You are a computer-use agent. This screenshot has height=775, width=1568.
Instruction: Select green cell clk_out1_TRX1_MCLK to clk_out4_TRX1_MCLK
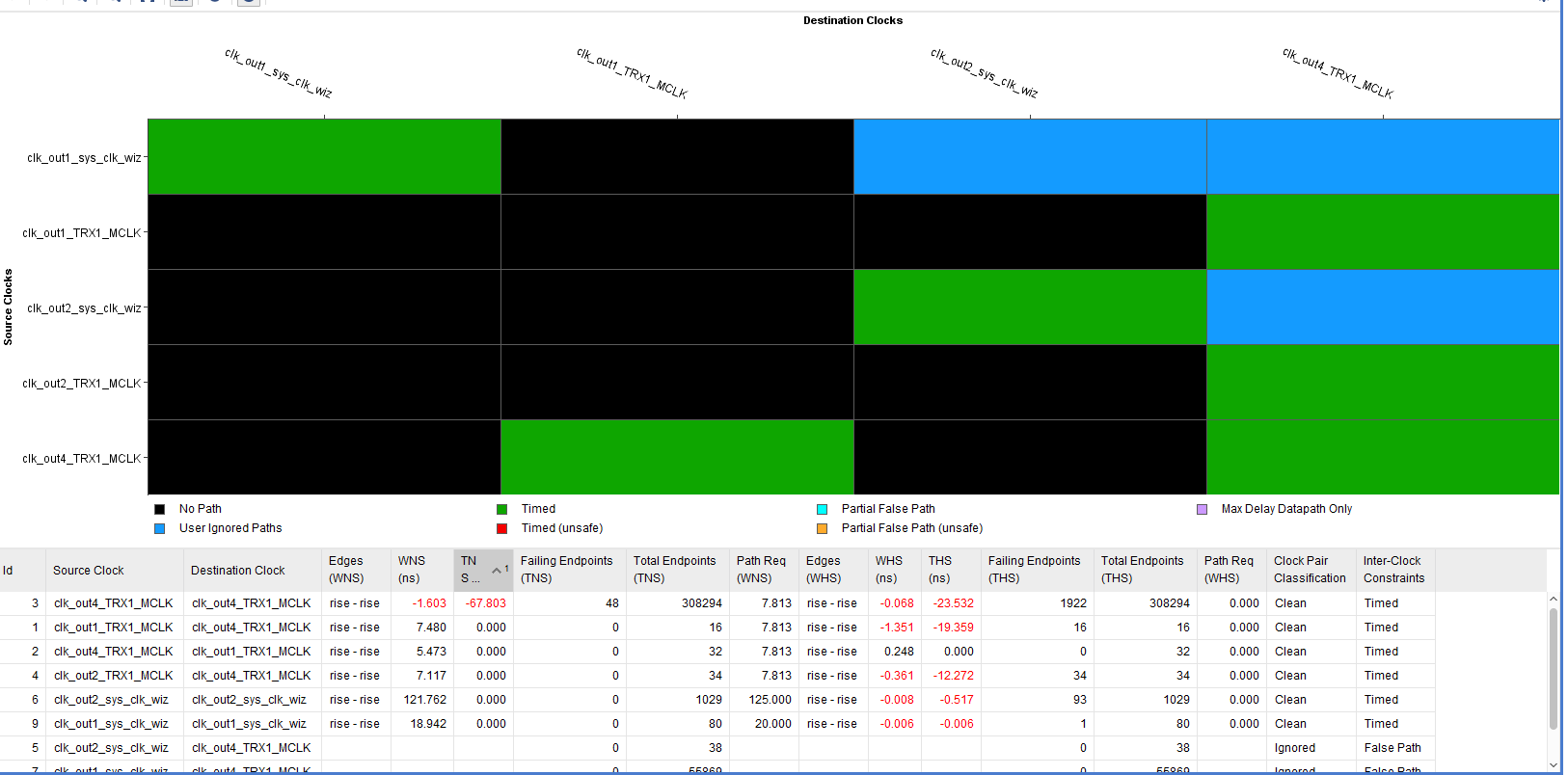click(1383, 232)
